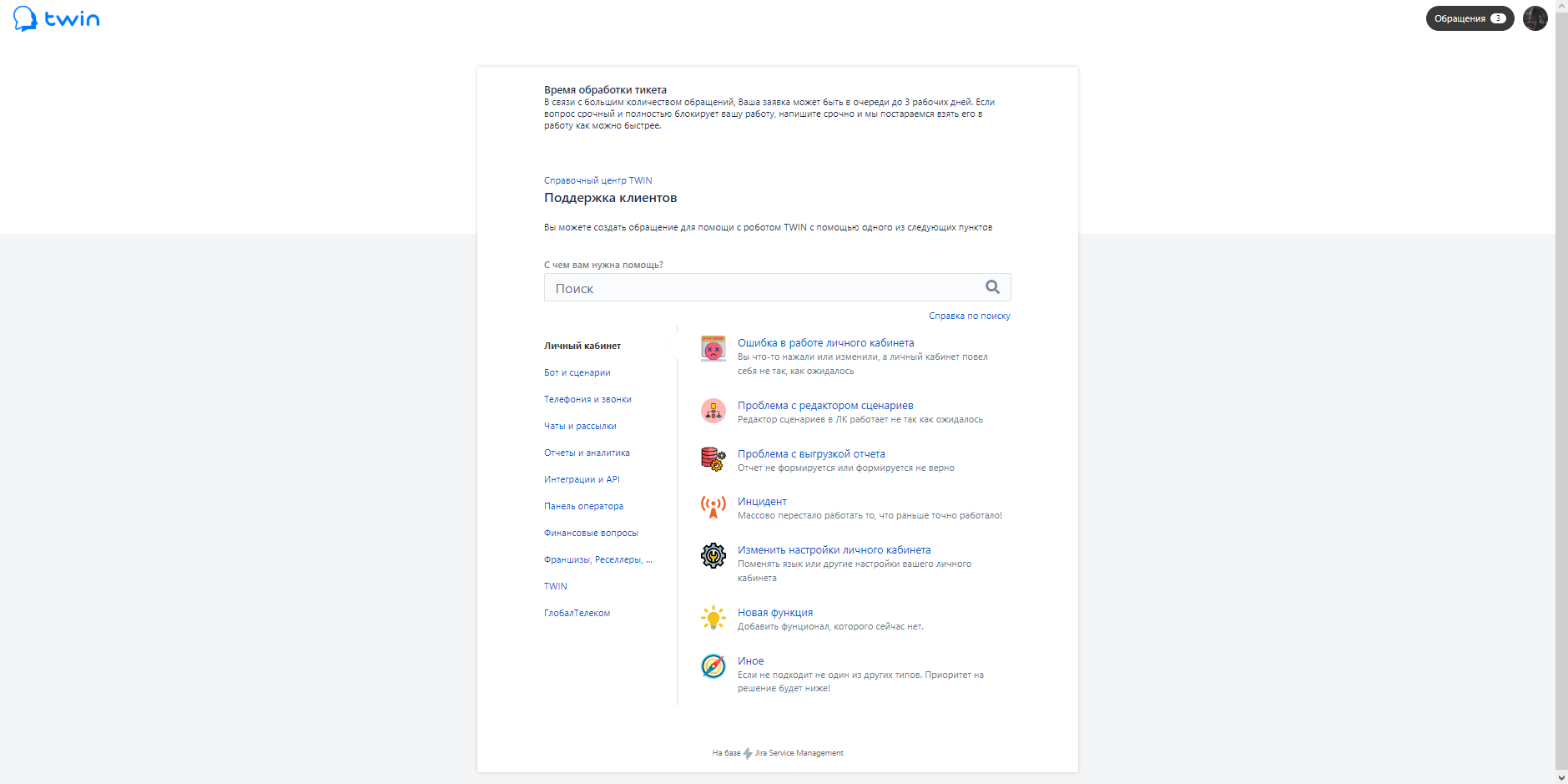The image size is (1568, 784).
Task: Select Франшизы, Реселлеры category
Action: coord(598,559)
